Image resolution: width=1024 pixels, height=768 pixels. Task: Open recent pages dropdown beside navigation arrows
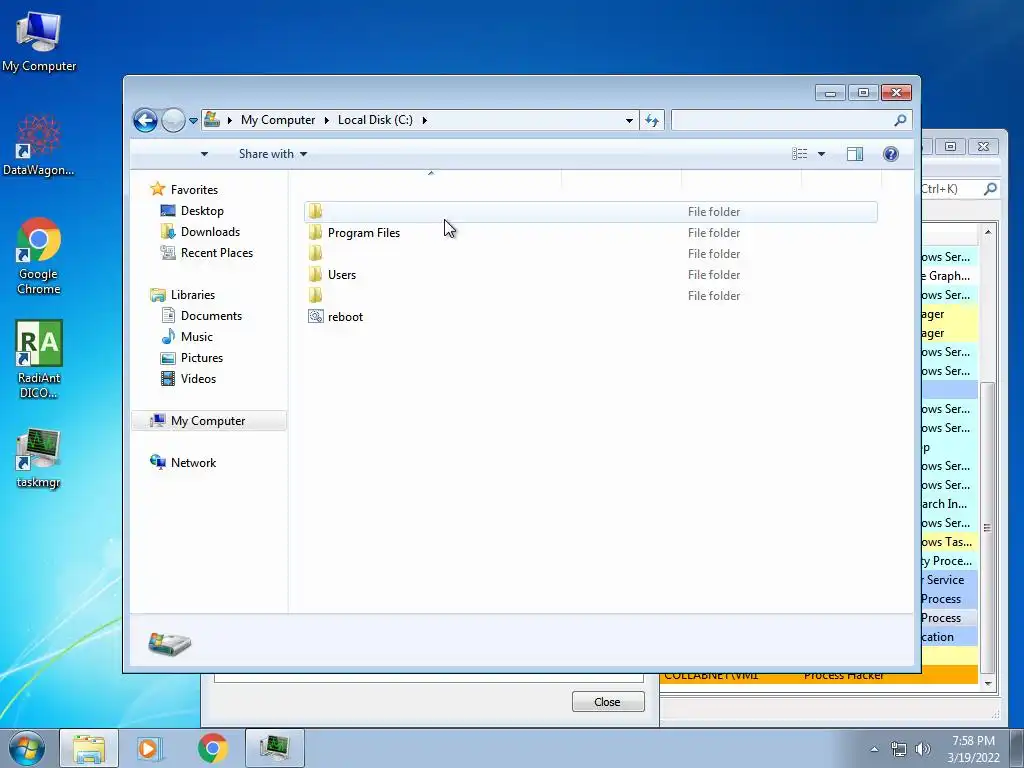tap(193, 121)
